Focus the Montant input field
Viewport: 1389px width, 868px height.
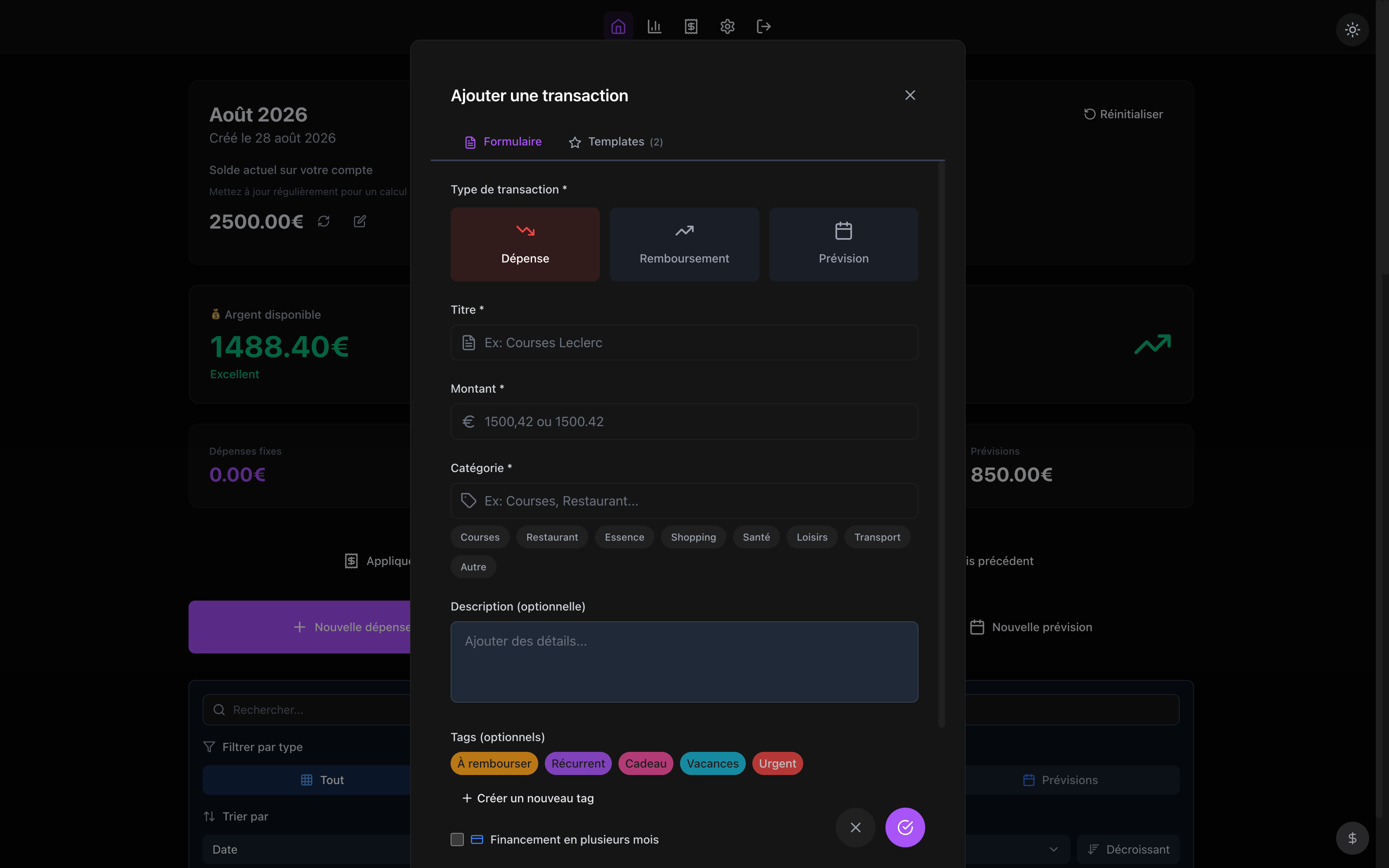coord(684,422)
